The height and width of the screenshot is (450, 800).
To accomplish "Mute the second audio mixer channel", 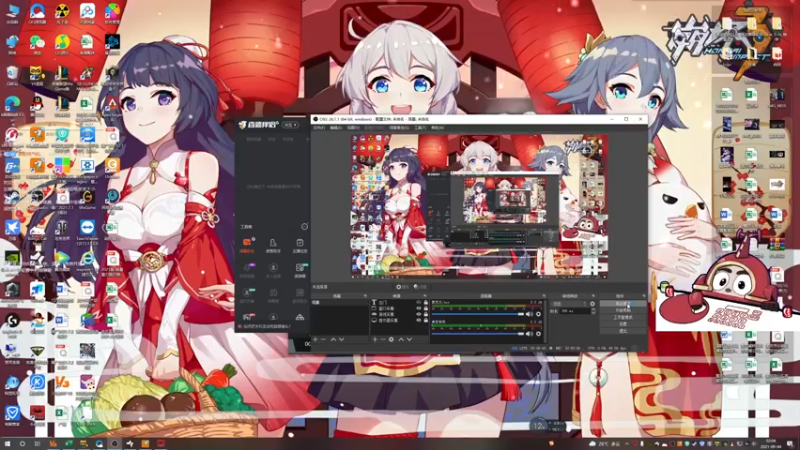I will (x=529, y=334).
